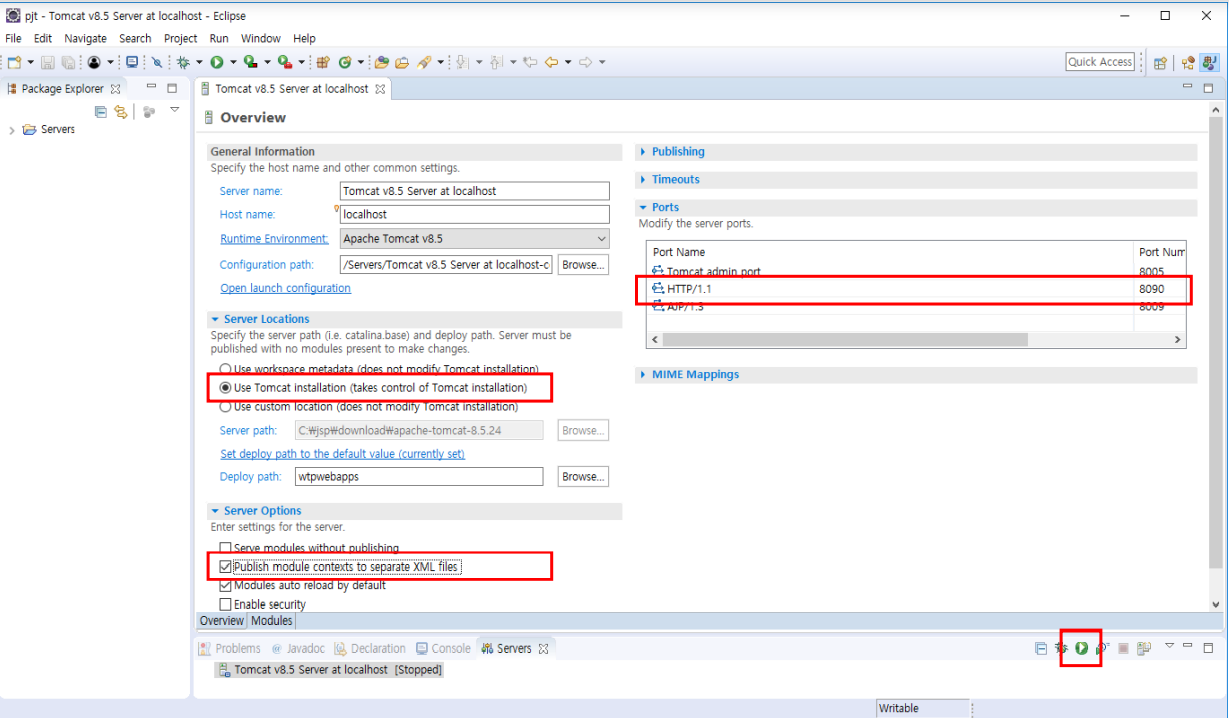Open the Runtime Environment combo box
This screenshot has width=1229, height=718.
click(475, 239)
